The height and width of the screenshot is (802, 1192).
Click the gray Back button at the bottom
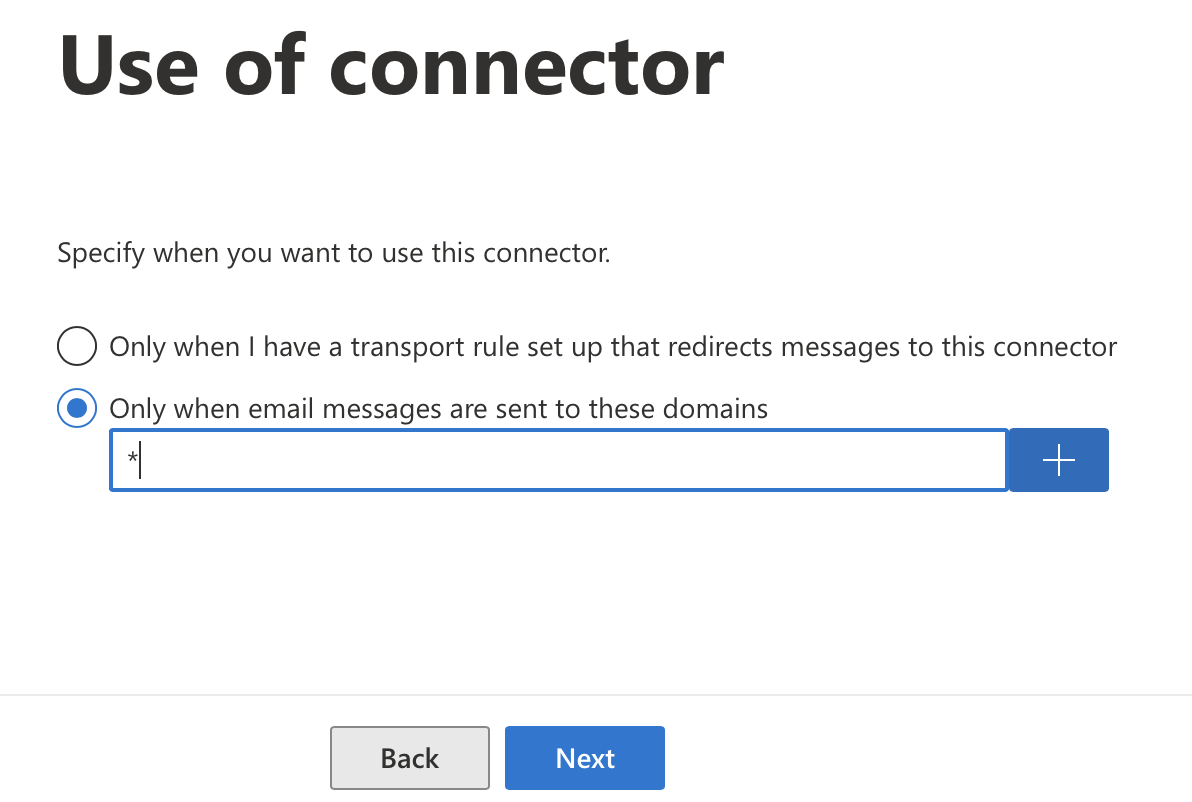pyautogui.click(x=410, y=758)
